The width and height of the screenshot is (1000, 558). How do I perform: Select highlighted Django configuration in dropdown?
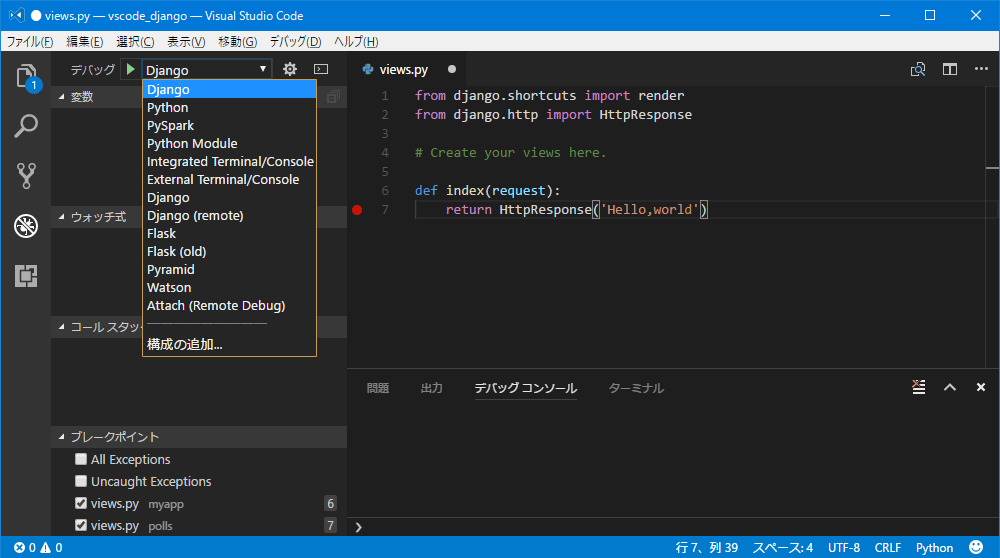pos(230,89)
